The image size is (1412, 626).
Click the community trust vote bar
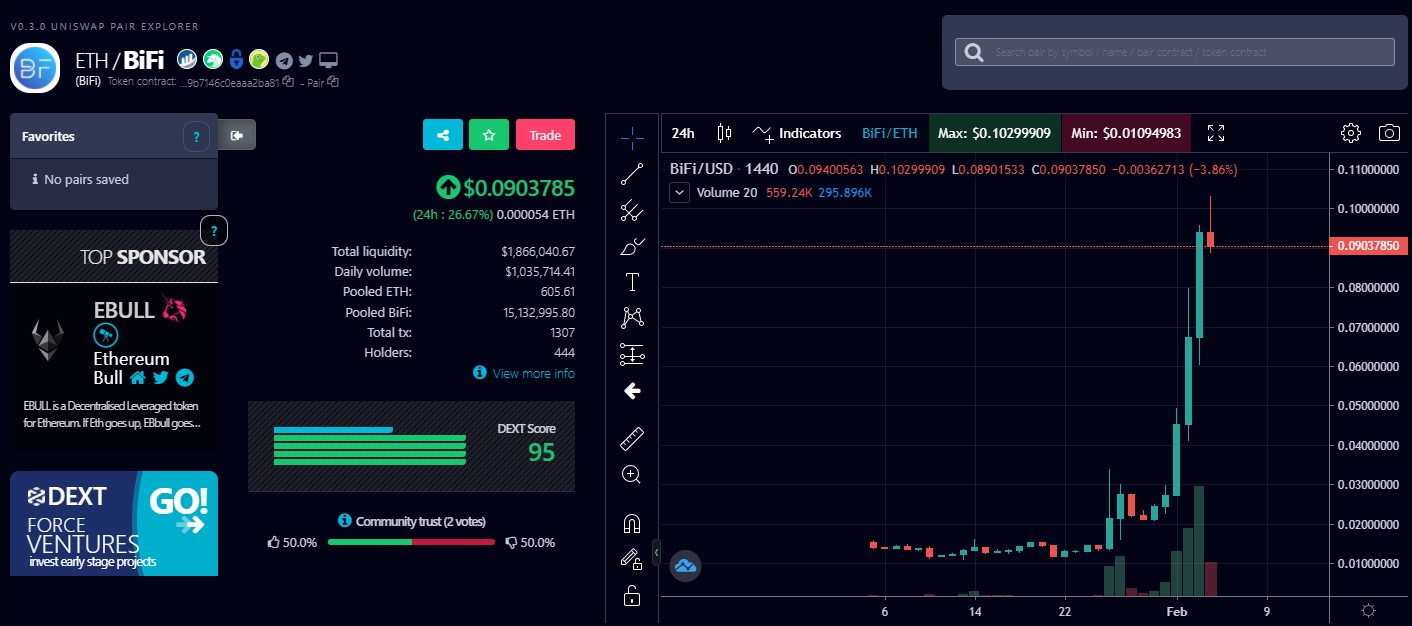[x=411, y=542]
